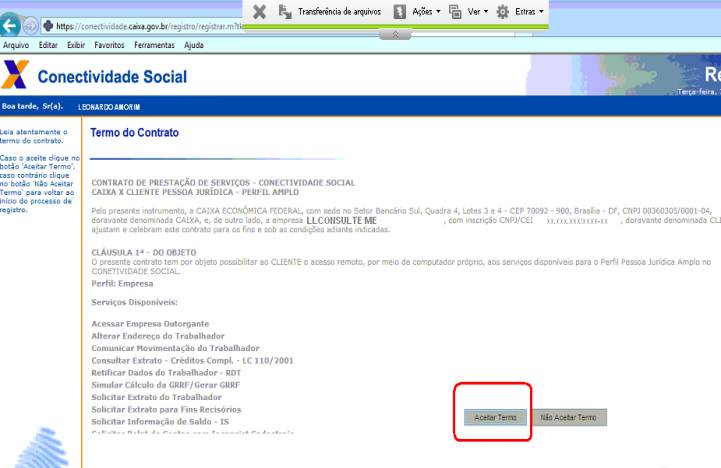The height and width of the screenshot is (468, 721).
Task: Click the 'Perfil: Empresa' text
Action: pos(122,284)
